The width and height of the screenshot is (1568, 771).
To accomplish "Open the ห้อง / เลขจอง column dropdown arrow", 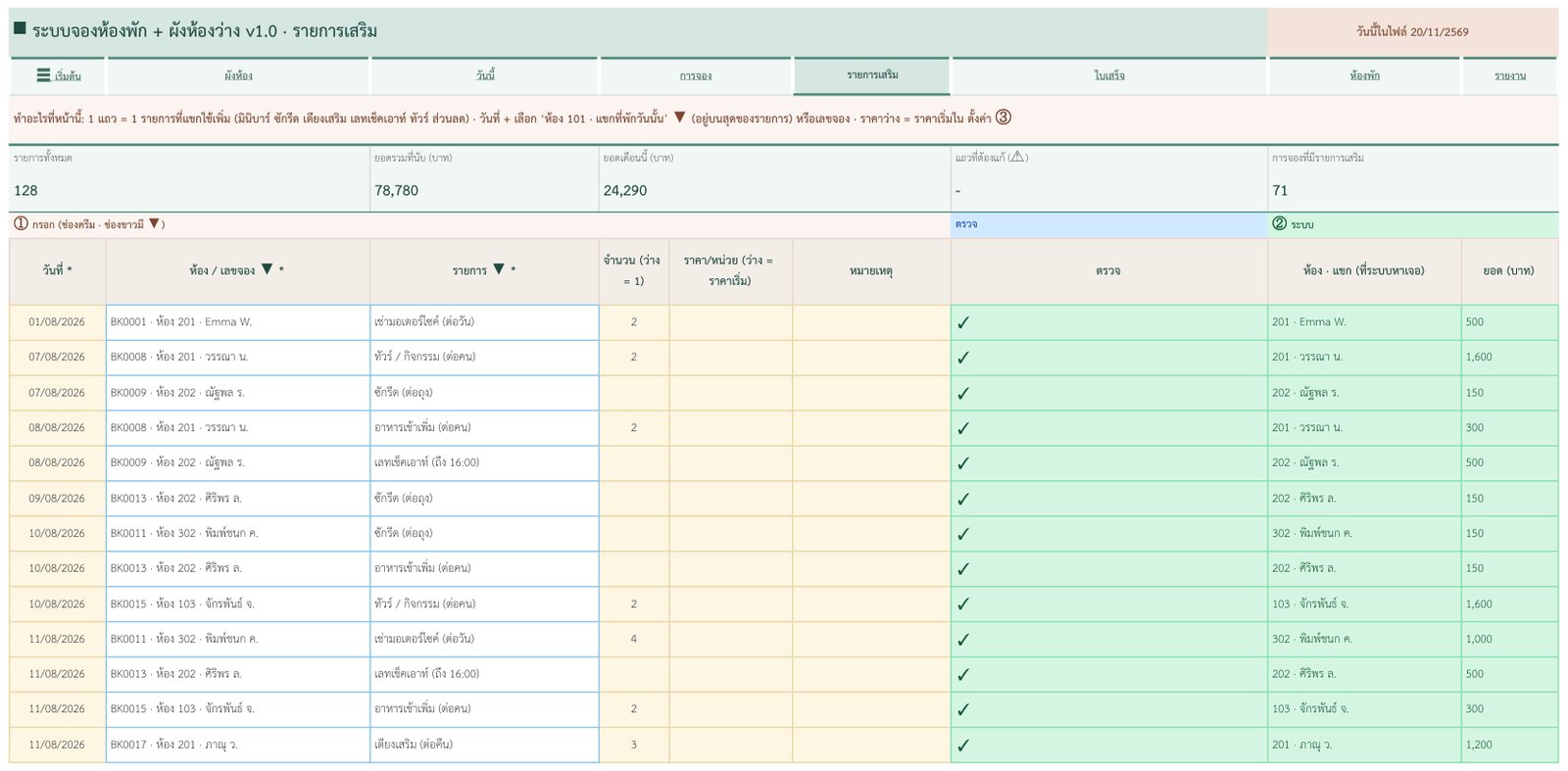I will coord(267,269).
